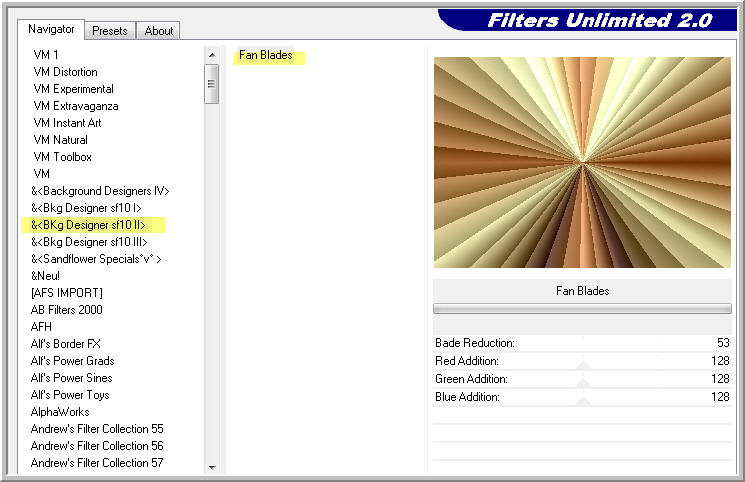Click the Red Addition value 128
The width and height of the screenshot is (745, 482).
[x=720, y=361]
